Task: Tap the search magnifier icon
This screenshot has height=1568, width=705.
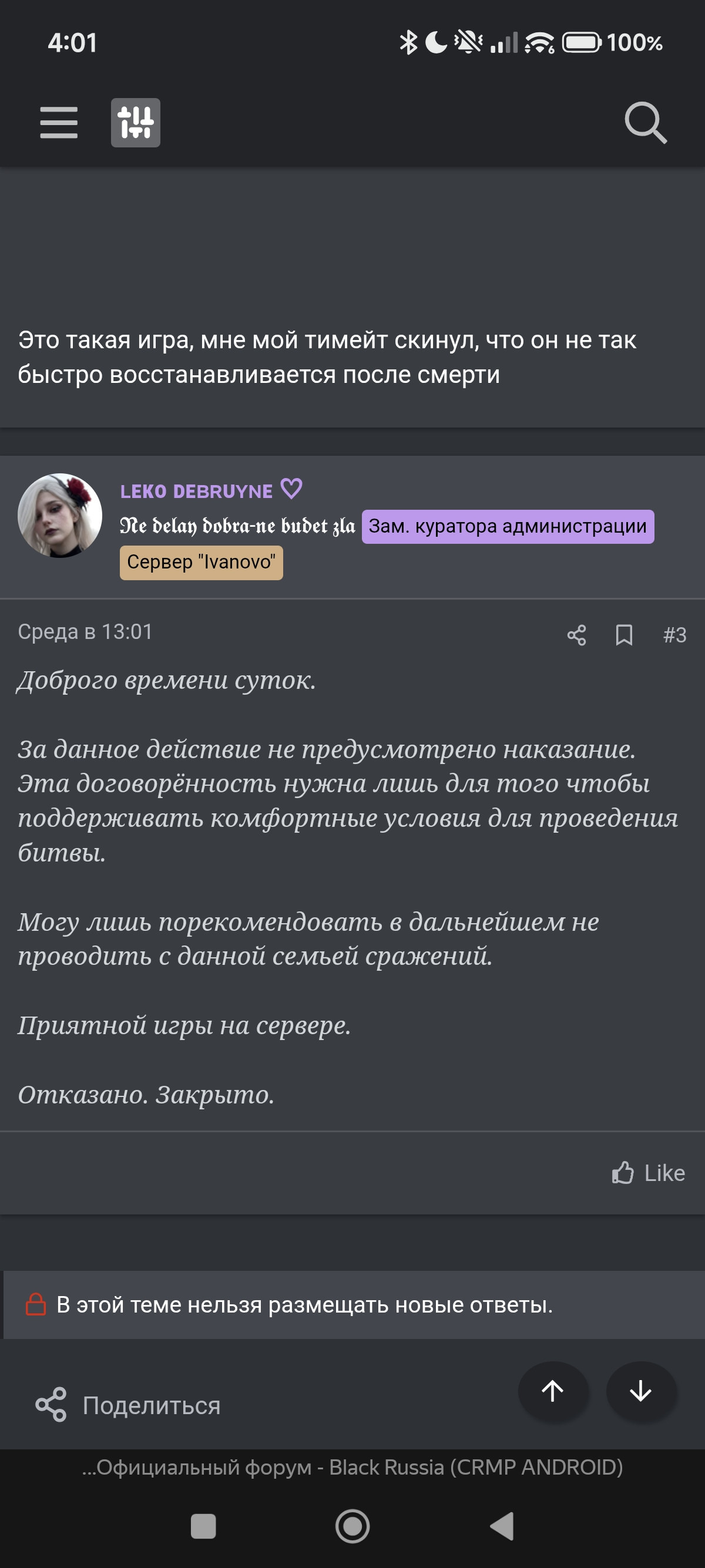Action: (645, 122)
